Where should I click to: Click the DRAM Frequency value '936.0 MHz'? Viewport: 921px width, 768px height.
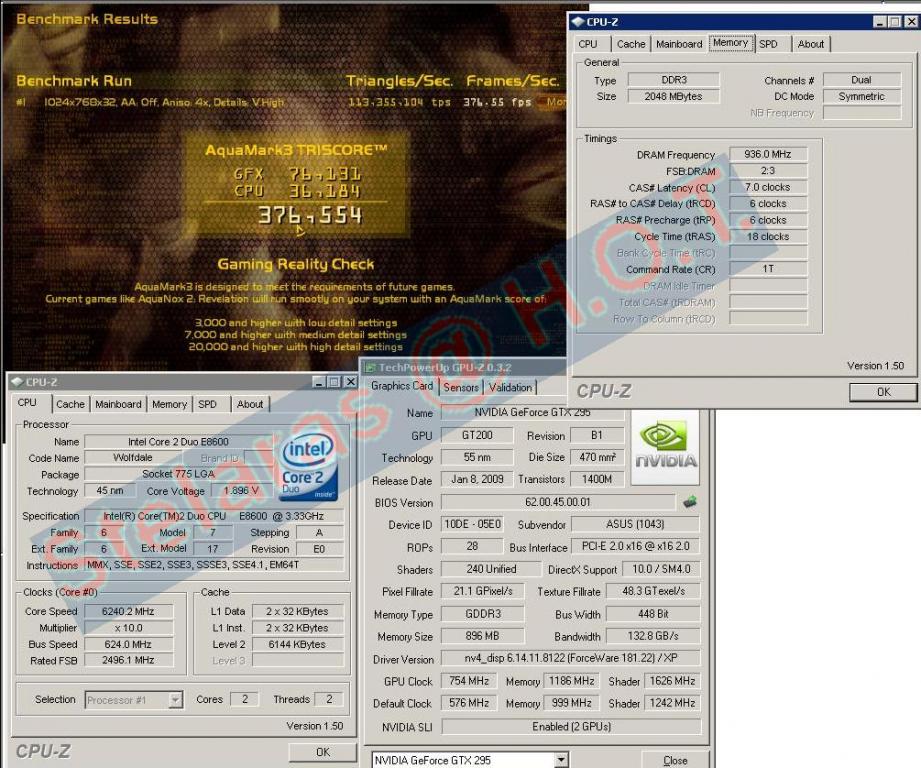click(x=768, y=154)
